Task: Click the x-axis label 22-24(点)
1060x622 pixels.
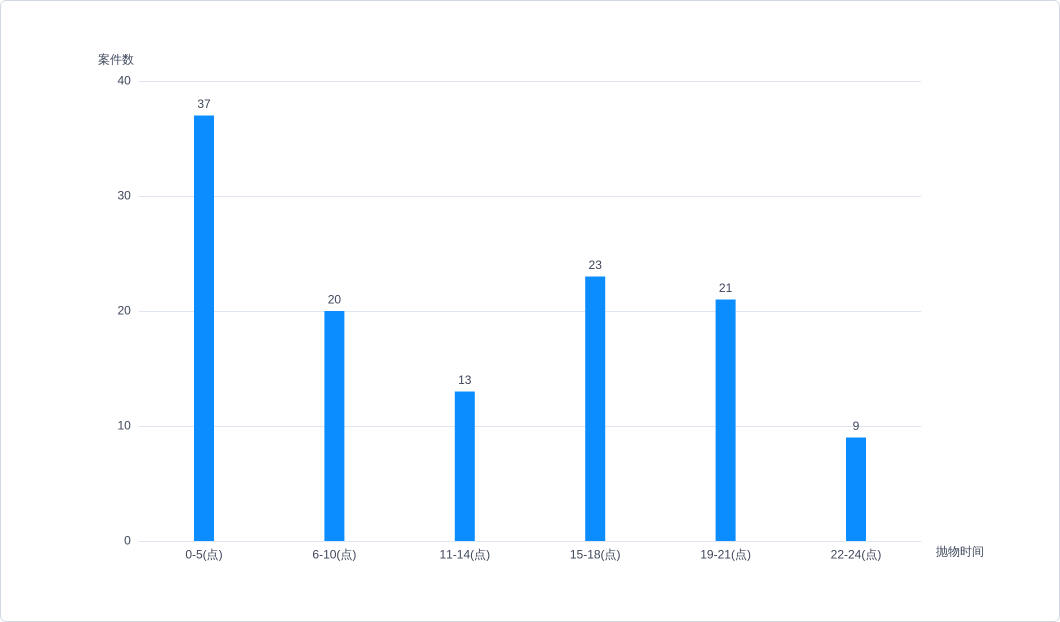Action: coord(856,554)
